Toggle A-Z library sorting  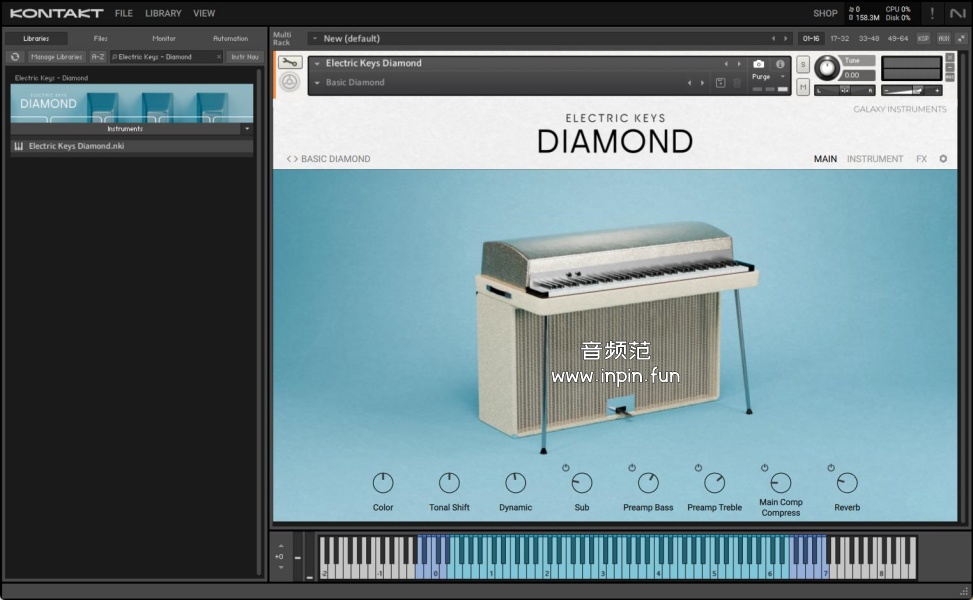pyautogui.click(x=98, y=56)
